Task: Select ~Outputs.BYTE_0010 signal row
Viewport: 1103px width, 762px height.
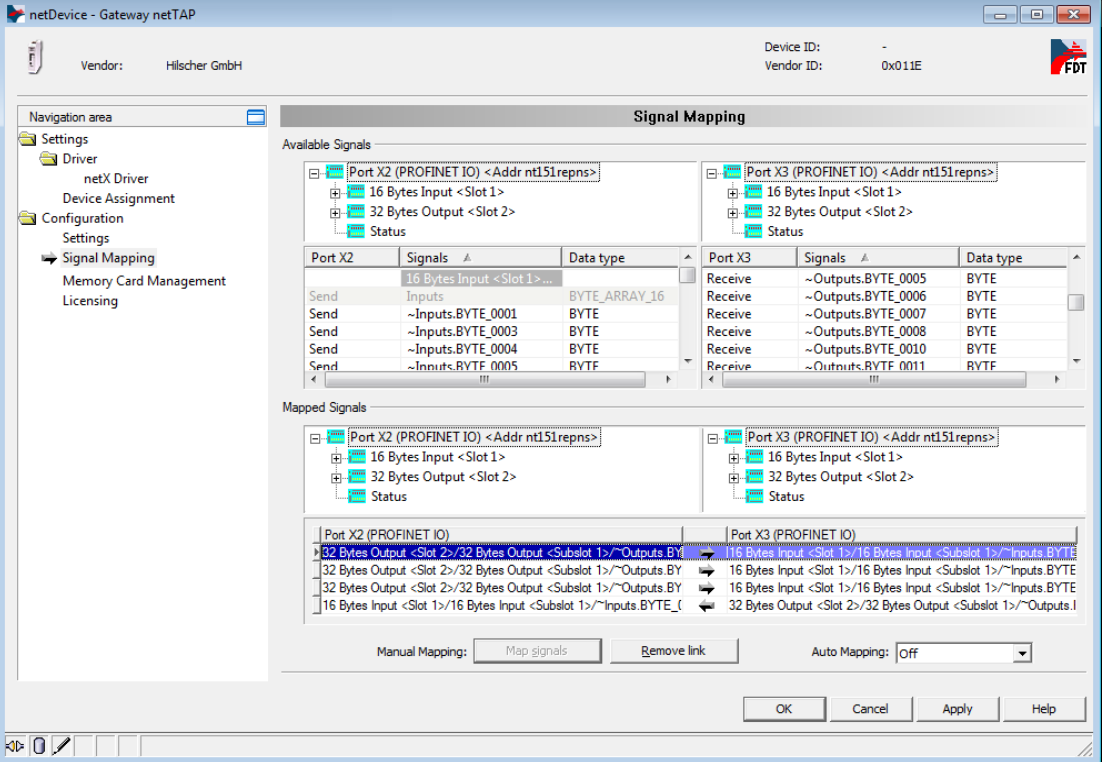Action: [885, 349]
